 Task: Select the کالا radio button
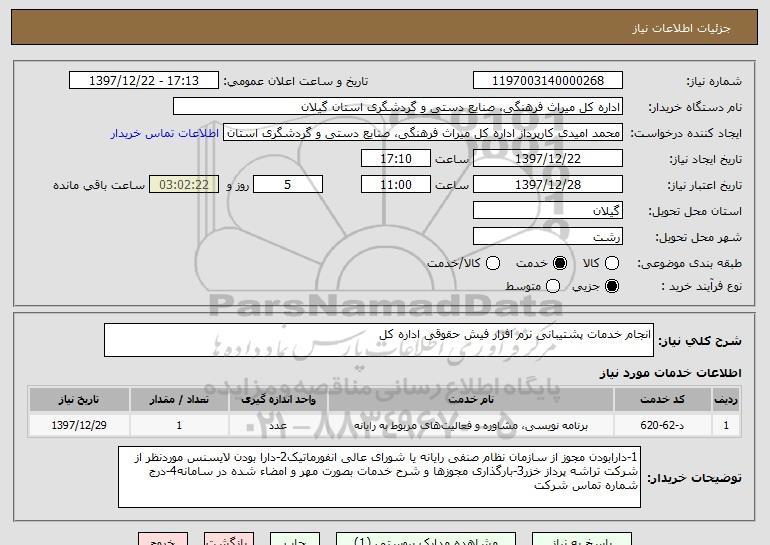612,263
